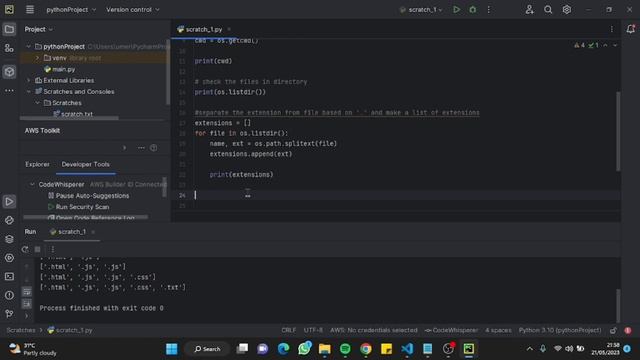Change UTF-8 file encoding in status bar
Image resolution: width=640 pixels, height=360 pixels.
coord(313,330)
